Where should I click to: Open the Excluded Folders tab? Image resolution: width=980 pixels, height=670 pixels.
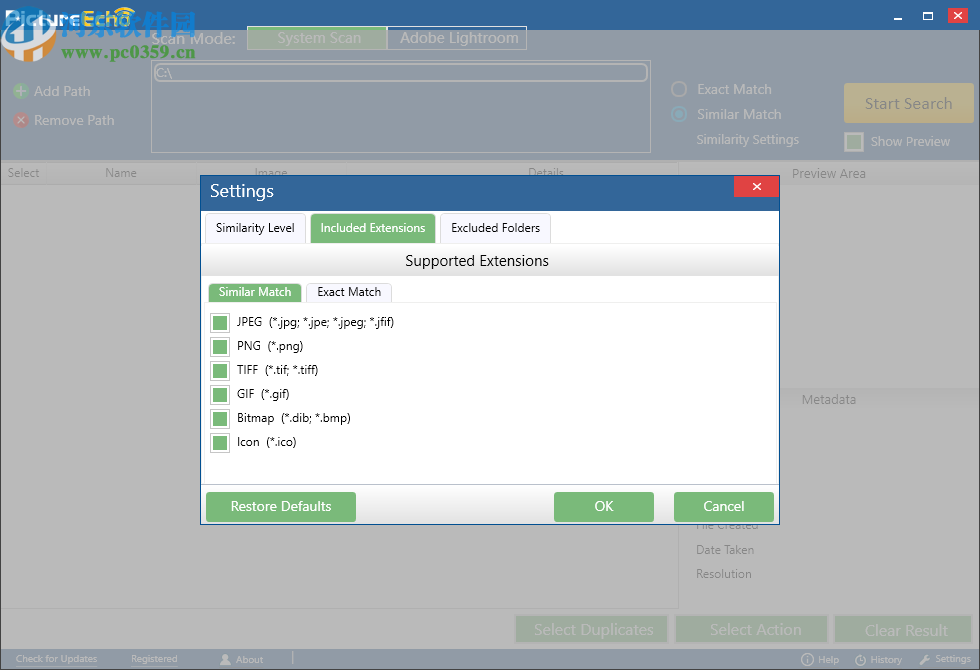point(495,228)
